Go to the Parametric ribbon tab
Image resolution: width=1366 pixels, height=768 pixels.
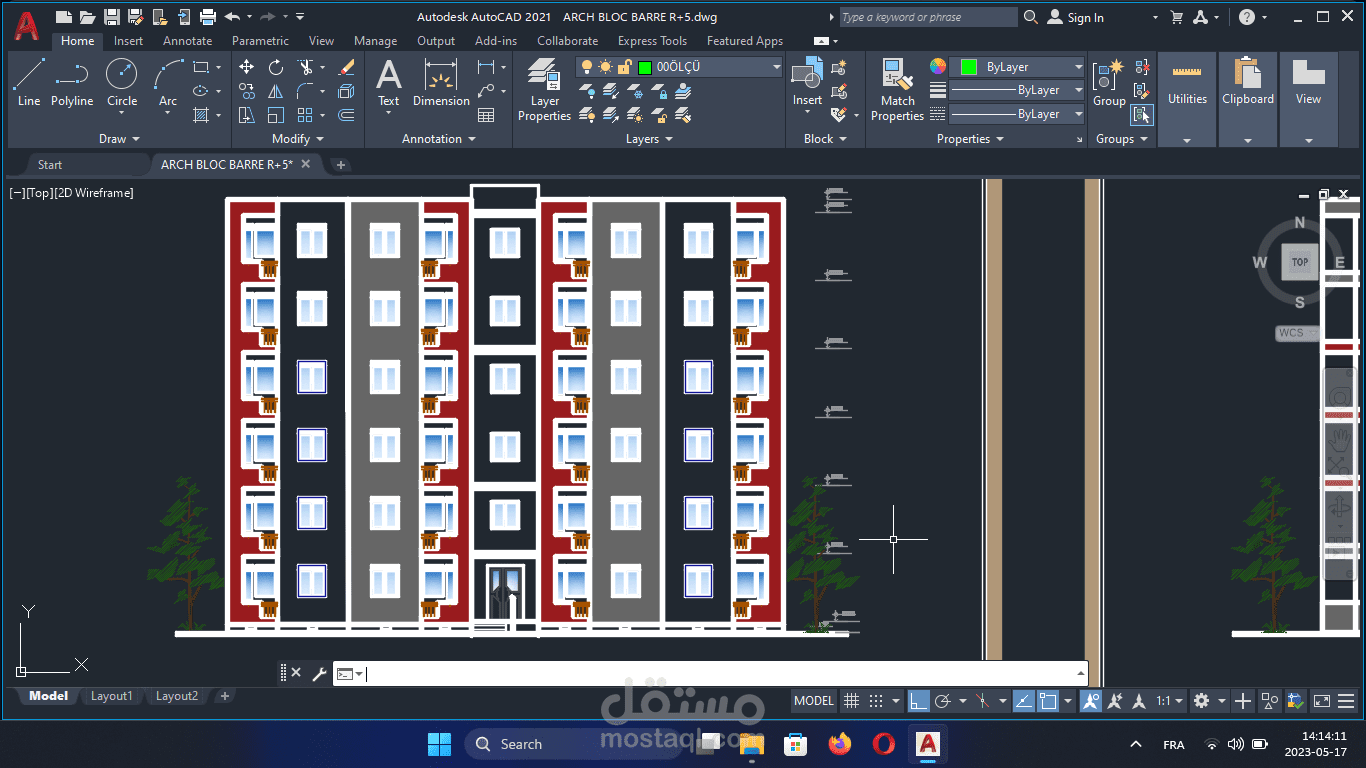(260, 41)
